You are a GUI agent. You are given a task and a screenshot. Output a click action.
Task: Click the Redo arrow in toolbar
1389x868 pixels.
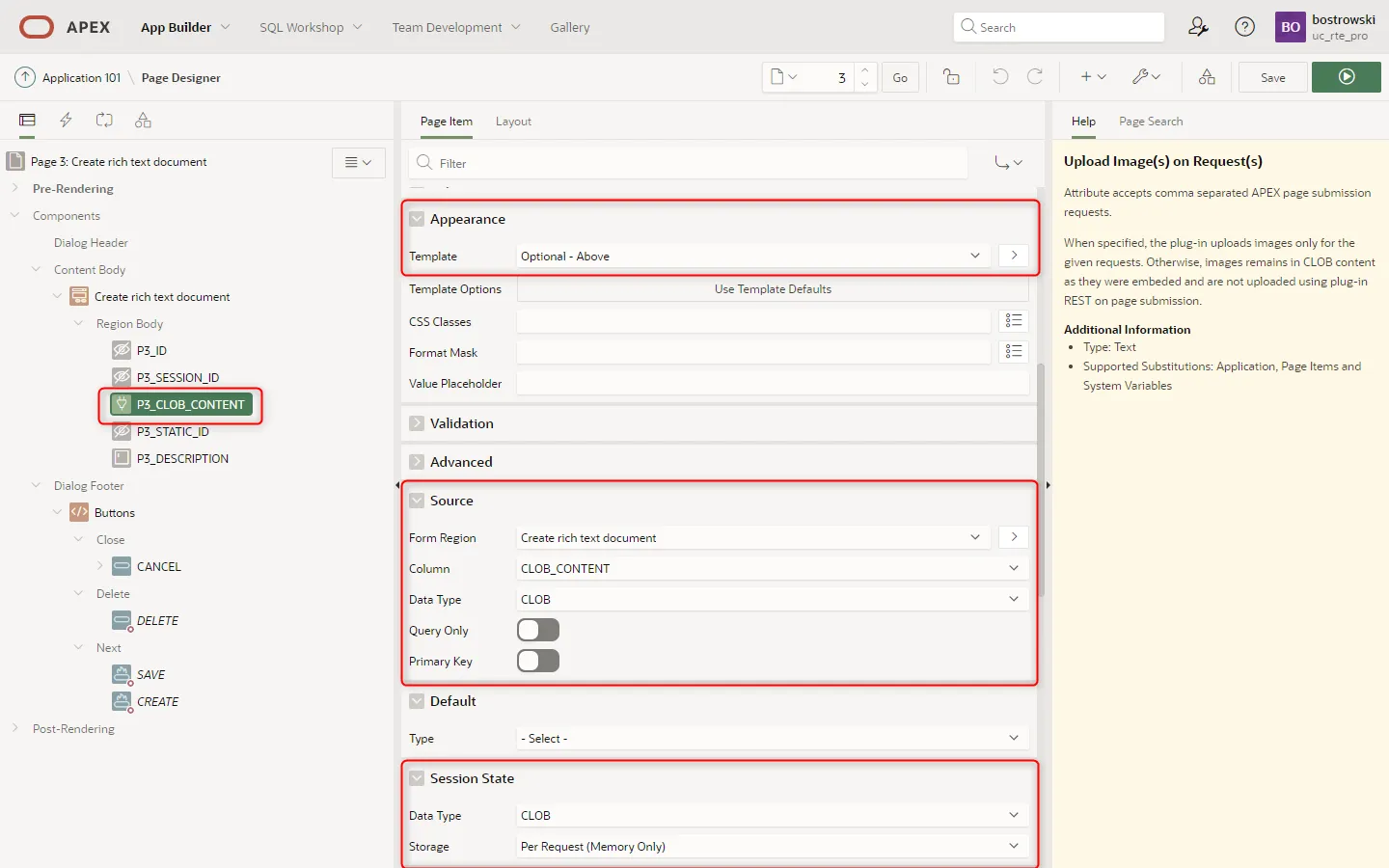click(1035, 77)
